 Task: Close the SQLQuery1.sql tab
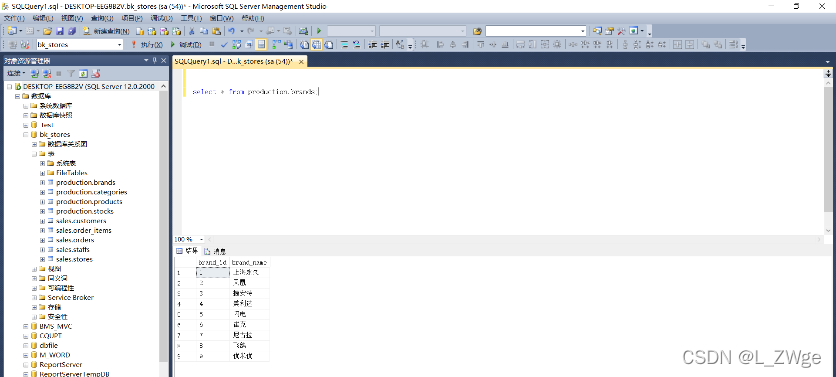[x=301, y=62]
